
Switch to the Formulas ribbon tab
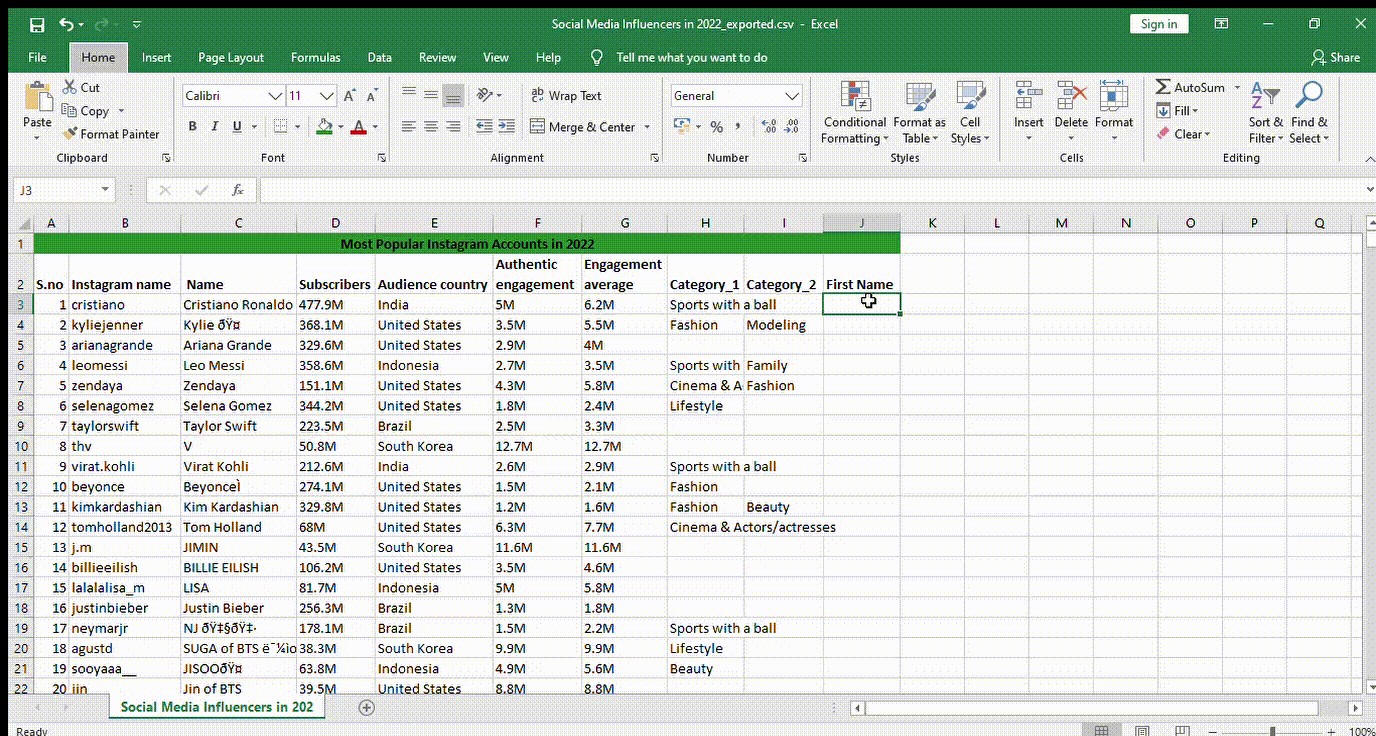[315, 58]
